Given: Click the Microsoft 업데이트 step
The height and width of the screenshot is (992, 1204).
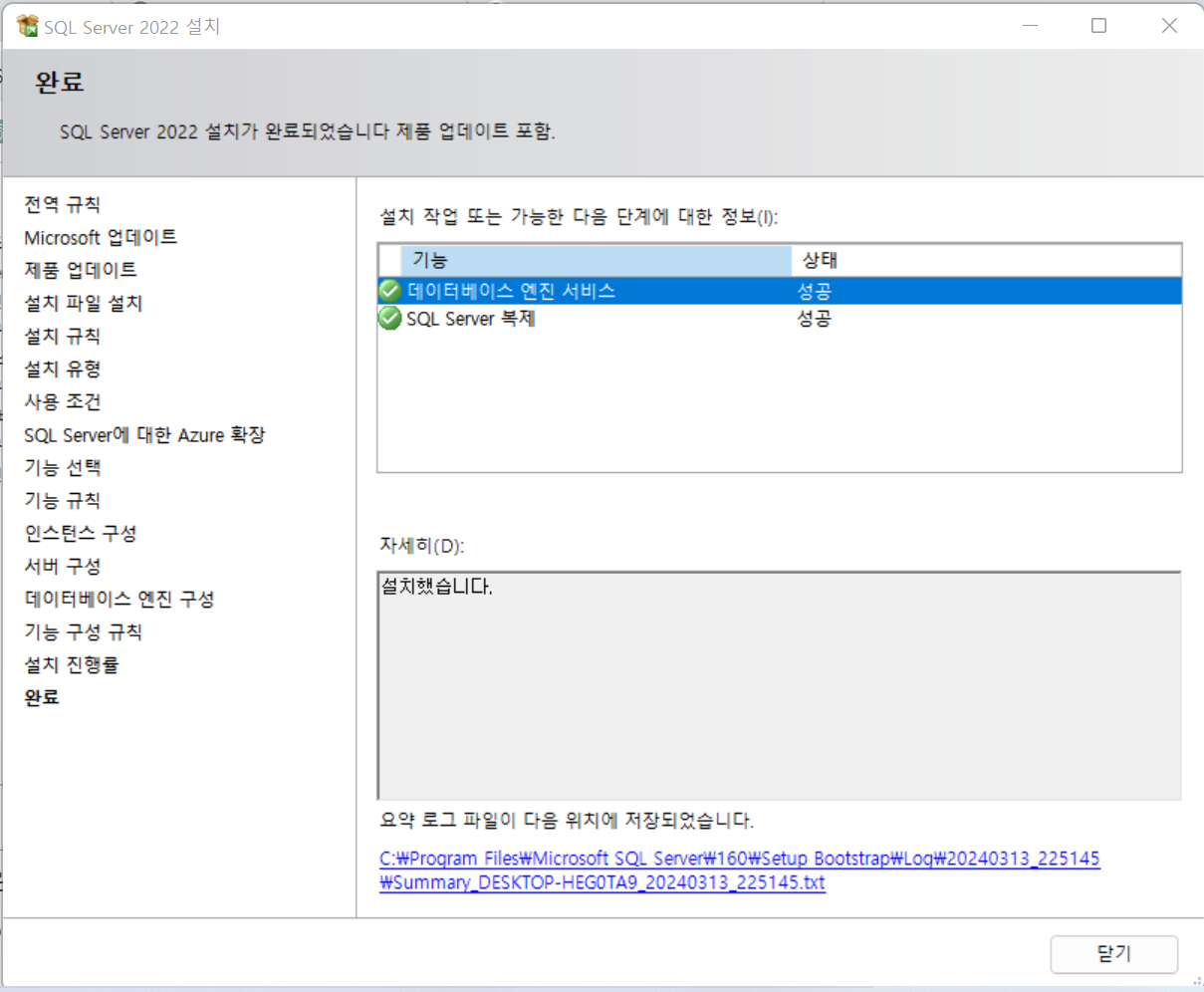Looking at the screenshot, I should [101, 237].
